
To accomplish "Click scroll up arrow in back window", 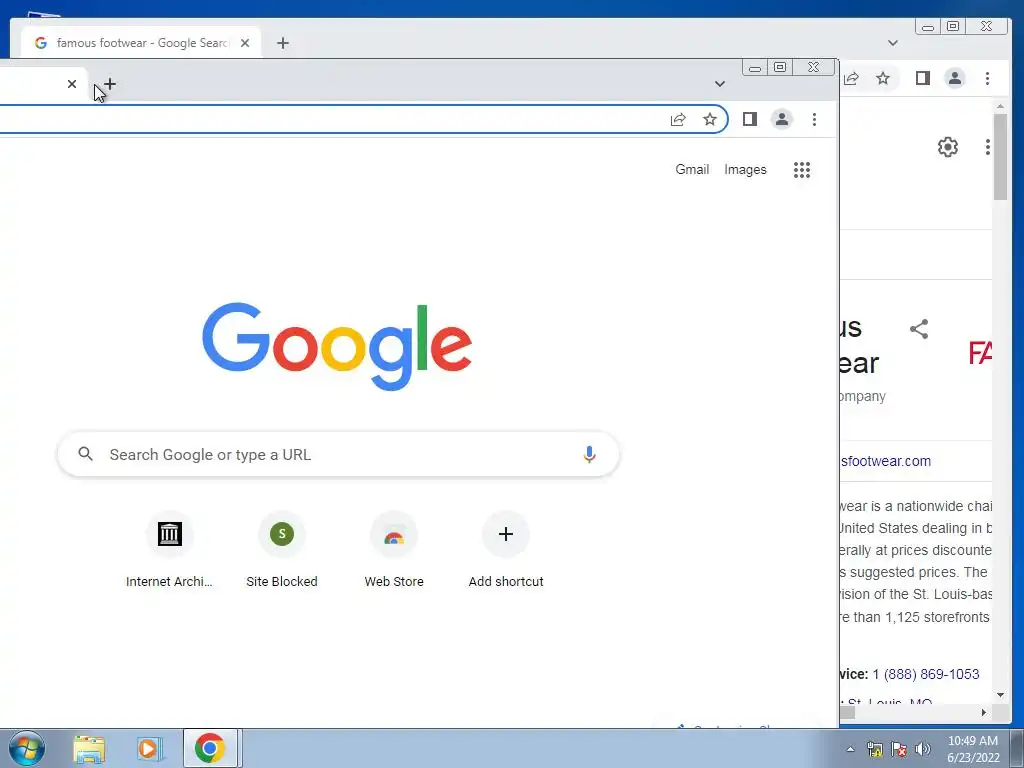I will 1000,106.
